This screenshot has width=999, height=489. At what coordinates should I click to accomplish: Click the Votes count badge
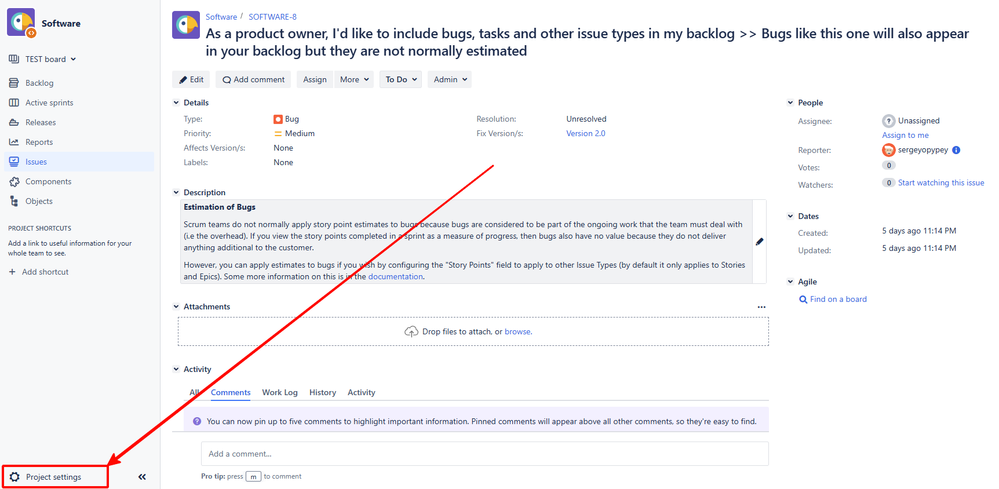888,166
